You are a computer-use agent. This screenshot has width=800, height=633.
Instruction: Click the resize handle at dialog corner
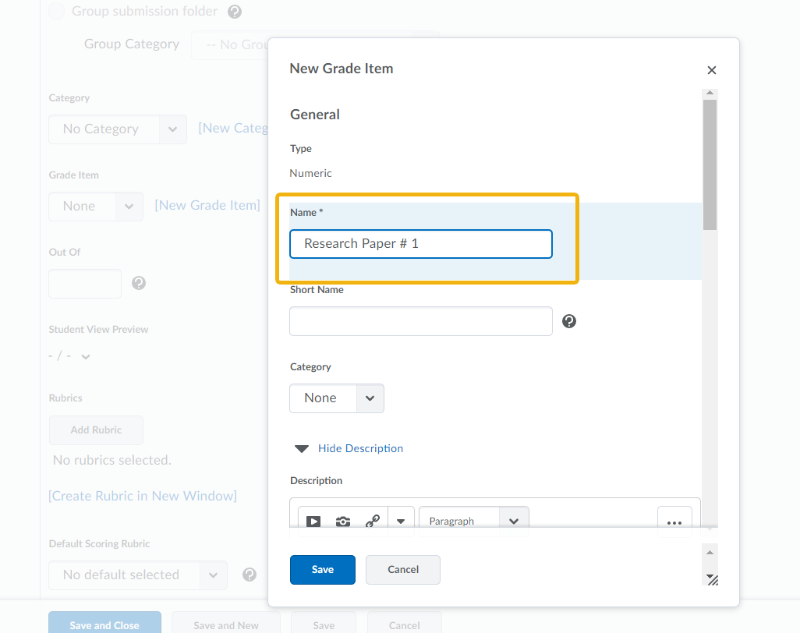pos(711,578)
